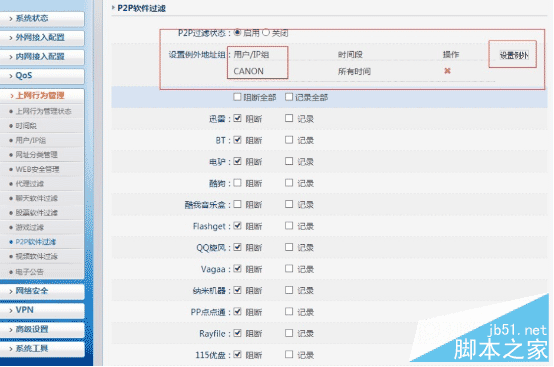Enable 记录 for PP点点通
554x367 pixels.
click(289, 312)
